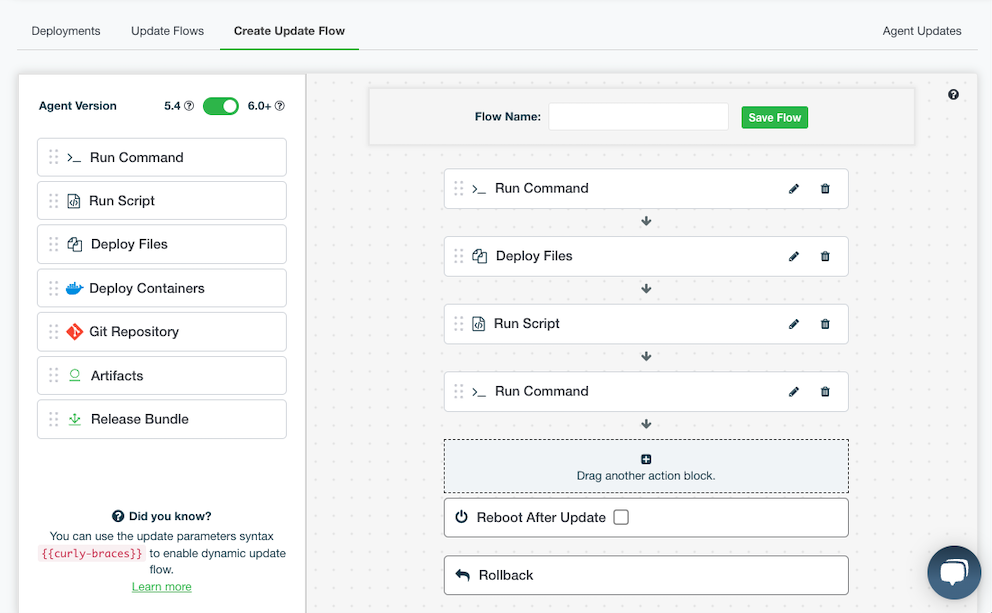The width and height of the screenshot is (992, 613).
Task: Click the Agent Updates link
Action: [921, 31]
